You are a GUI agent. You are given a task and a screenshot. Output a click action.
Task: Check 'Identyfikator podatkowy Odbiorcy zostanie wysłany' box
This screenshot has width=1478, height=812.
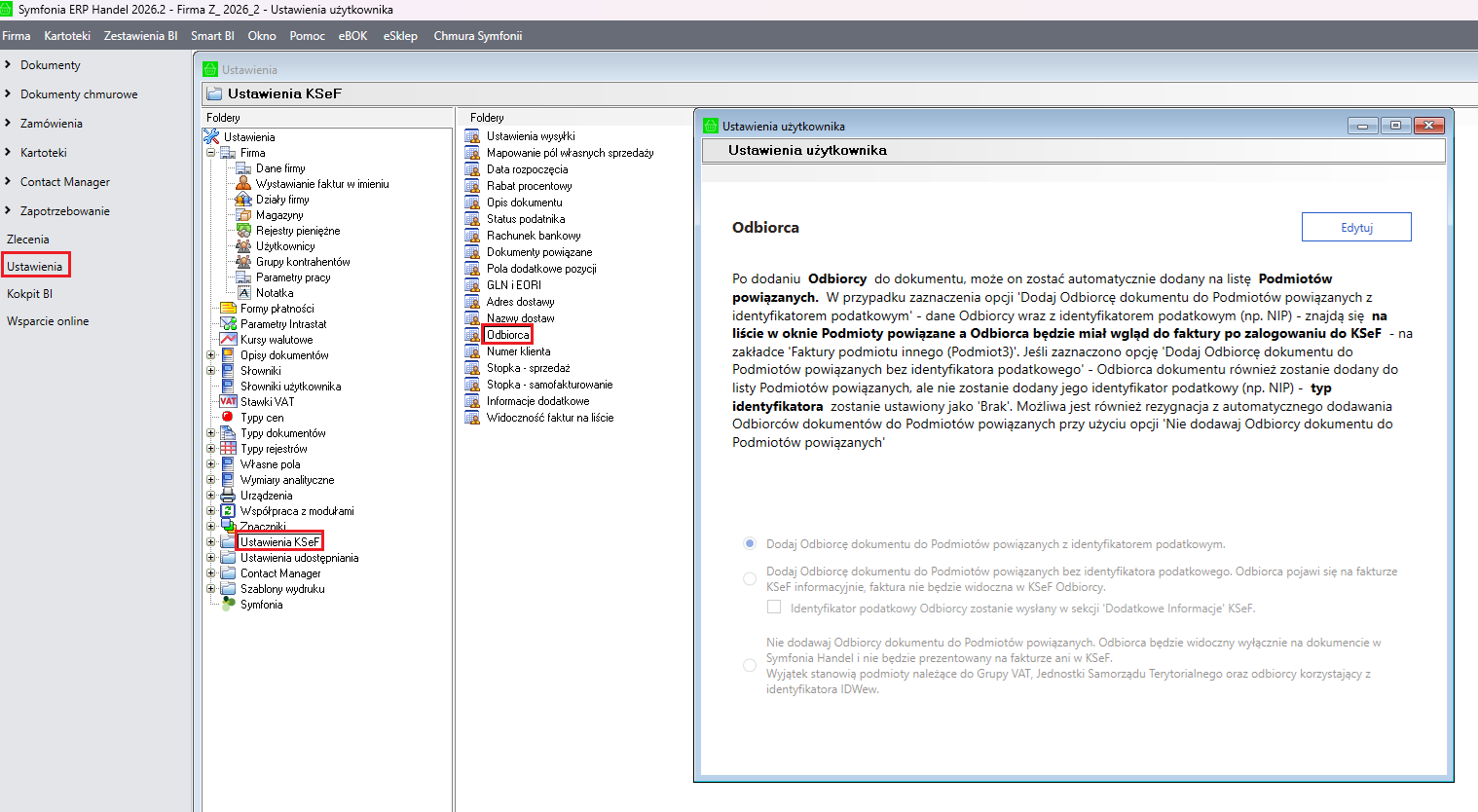pyautogui.click(x=774, y=608)
